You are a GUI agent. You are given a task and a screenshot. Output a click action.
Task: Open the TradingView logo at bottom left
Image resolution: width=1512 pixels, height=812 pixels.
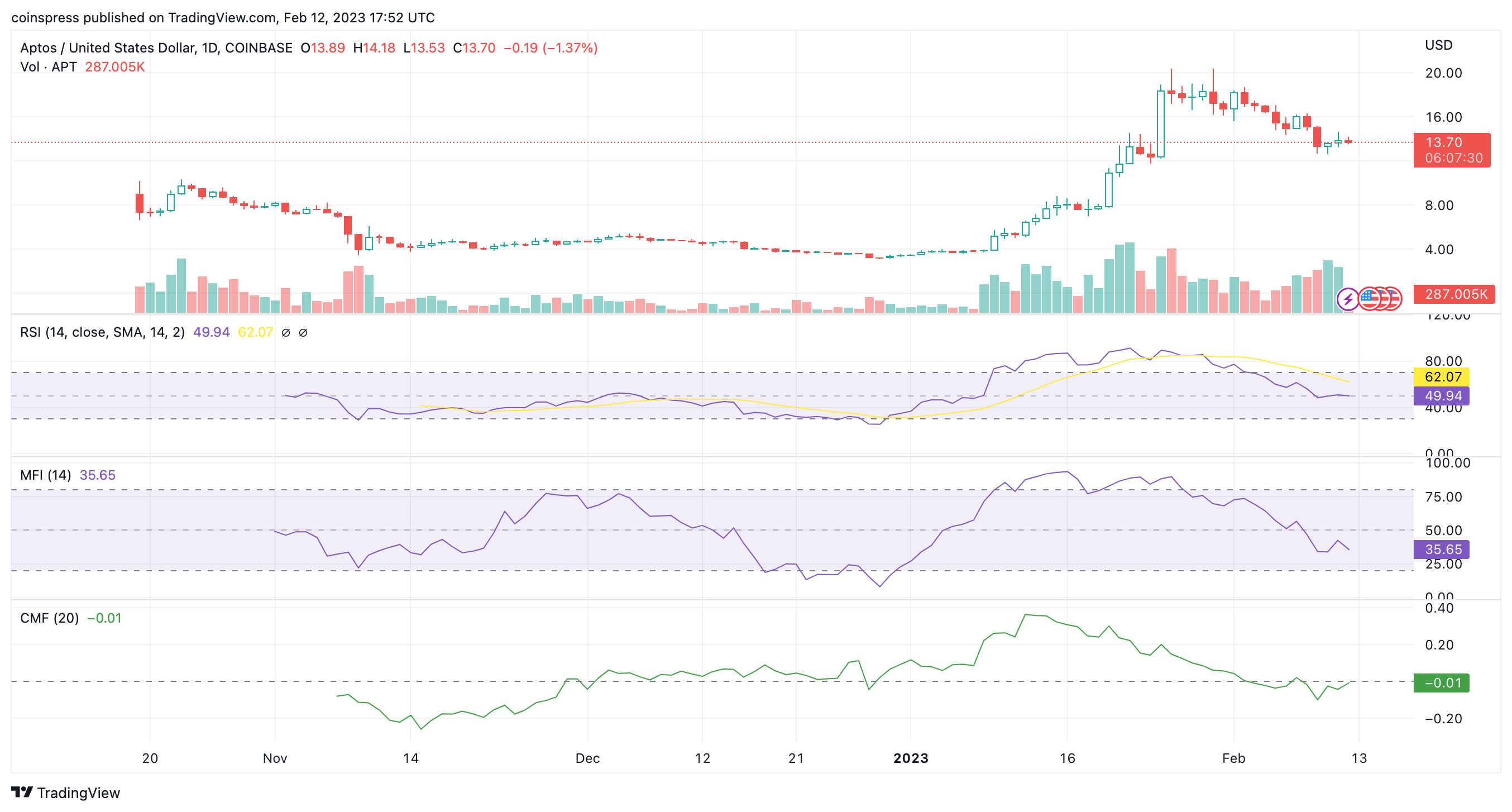tap(65, 792)
